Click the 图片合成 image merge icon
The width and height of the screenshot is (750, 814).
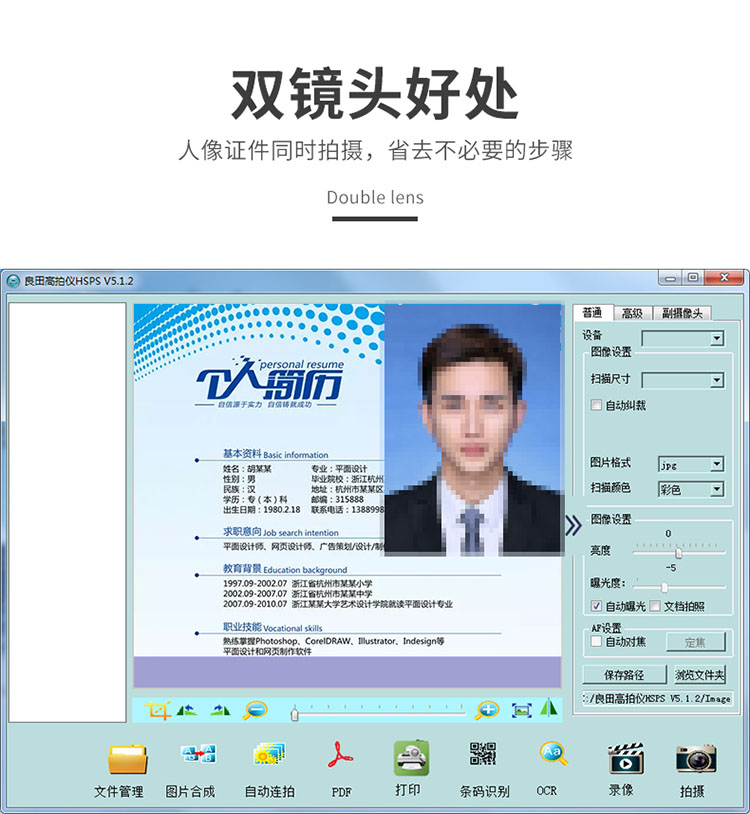[198, 754]
